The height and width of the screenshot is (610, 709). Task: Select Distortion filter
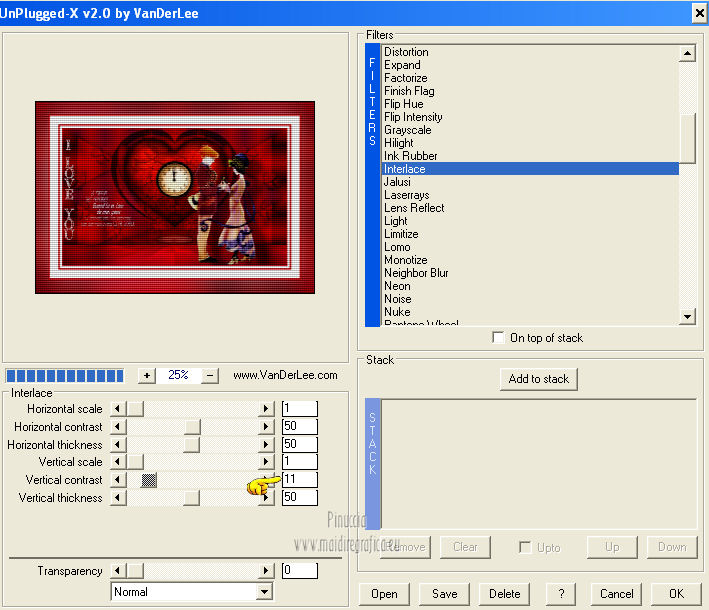tap(530, 52)
